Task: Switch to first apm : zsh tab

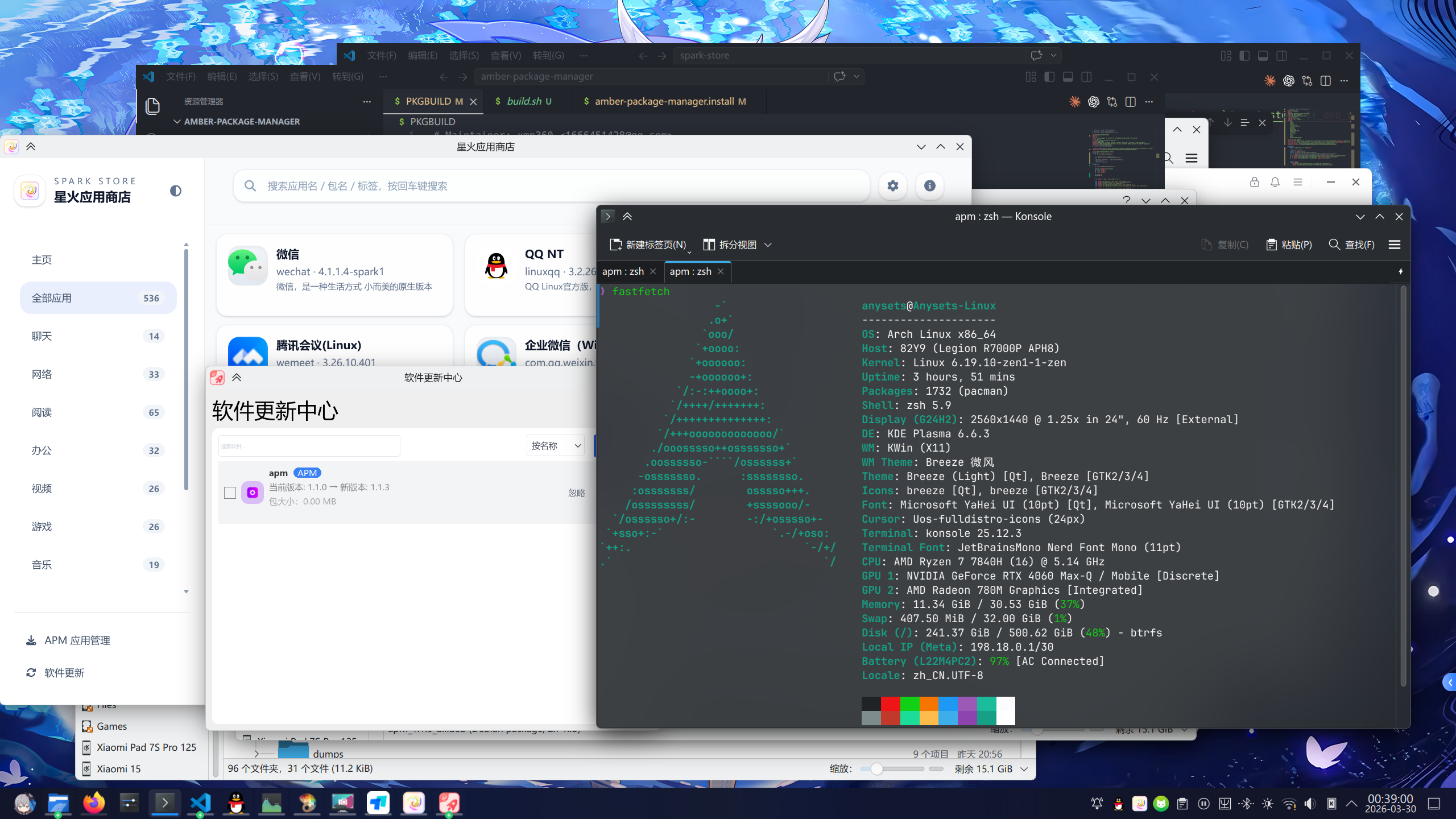Action: (623, 271)
